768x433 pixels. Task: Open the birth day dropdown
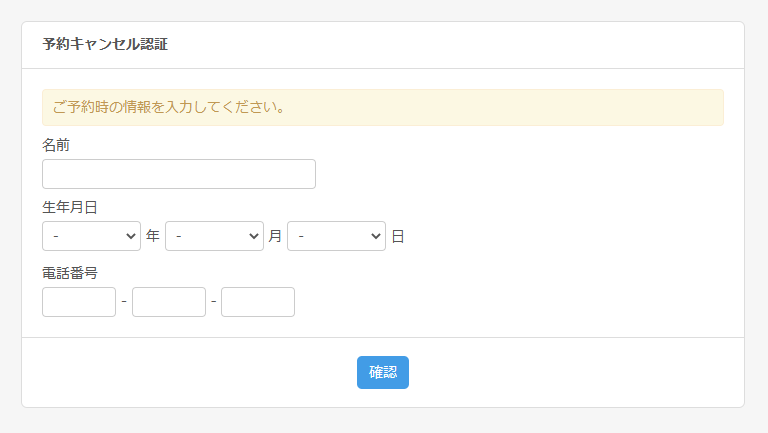336,236
